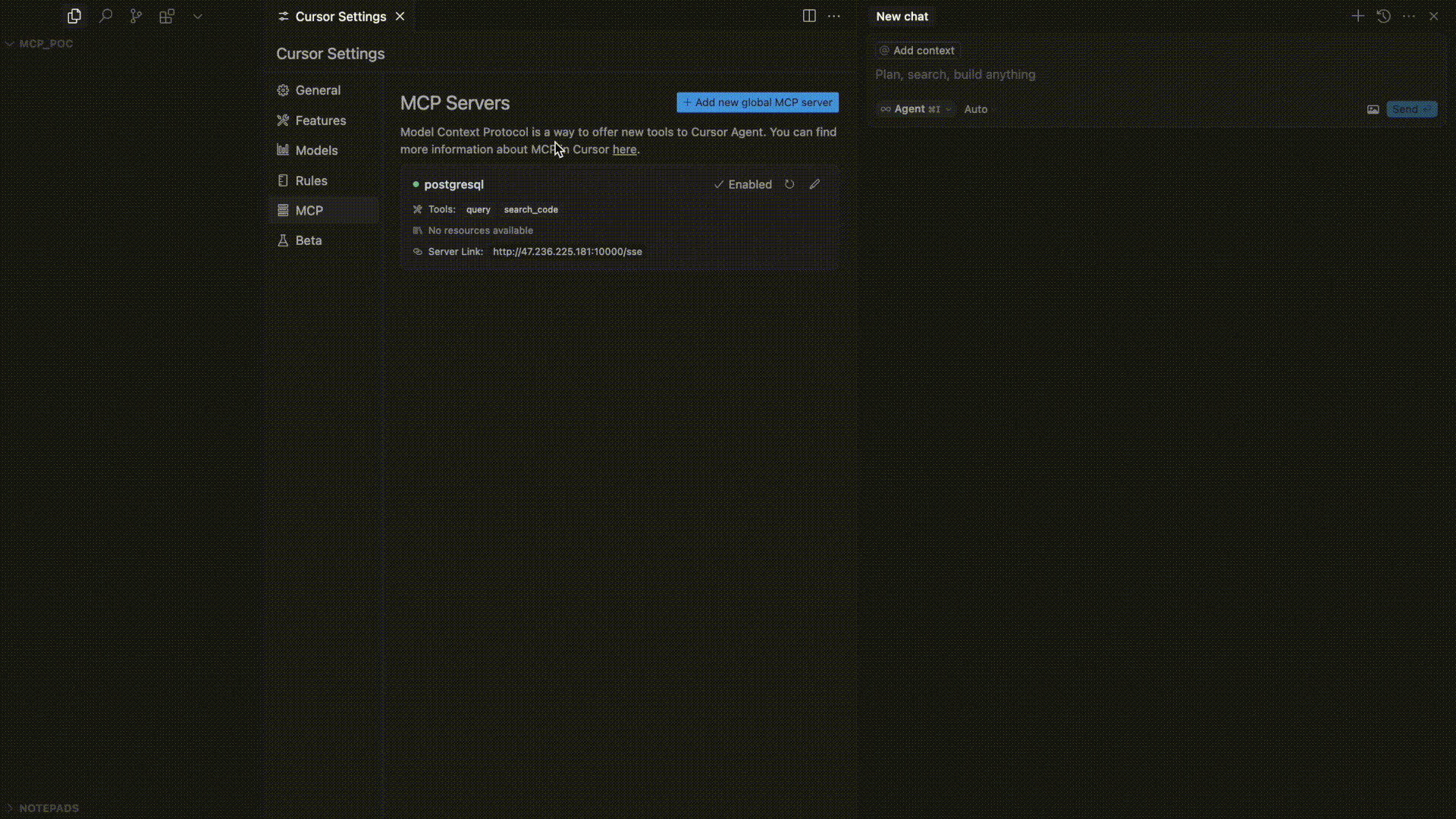
Task: Click the Rules book icon
Action: [283, 180]
